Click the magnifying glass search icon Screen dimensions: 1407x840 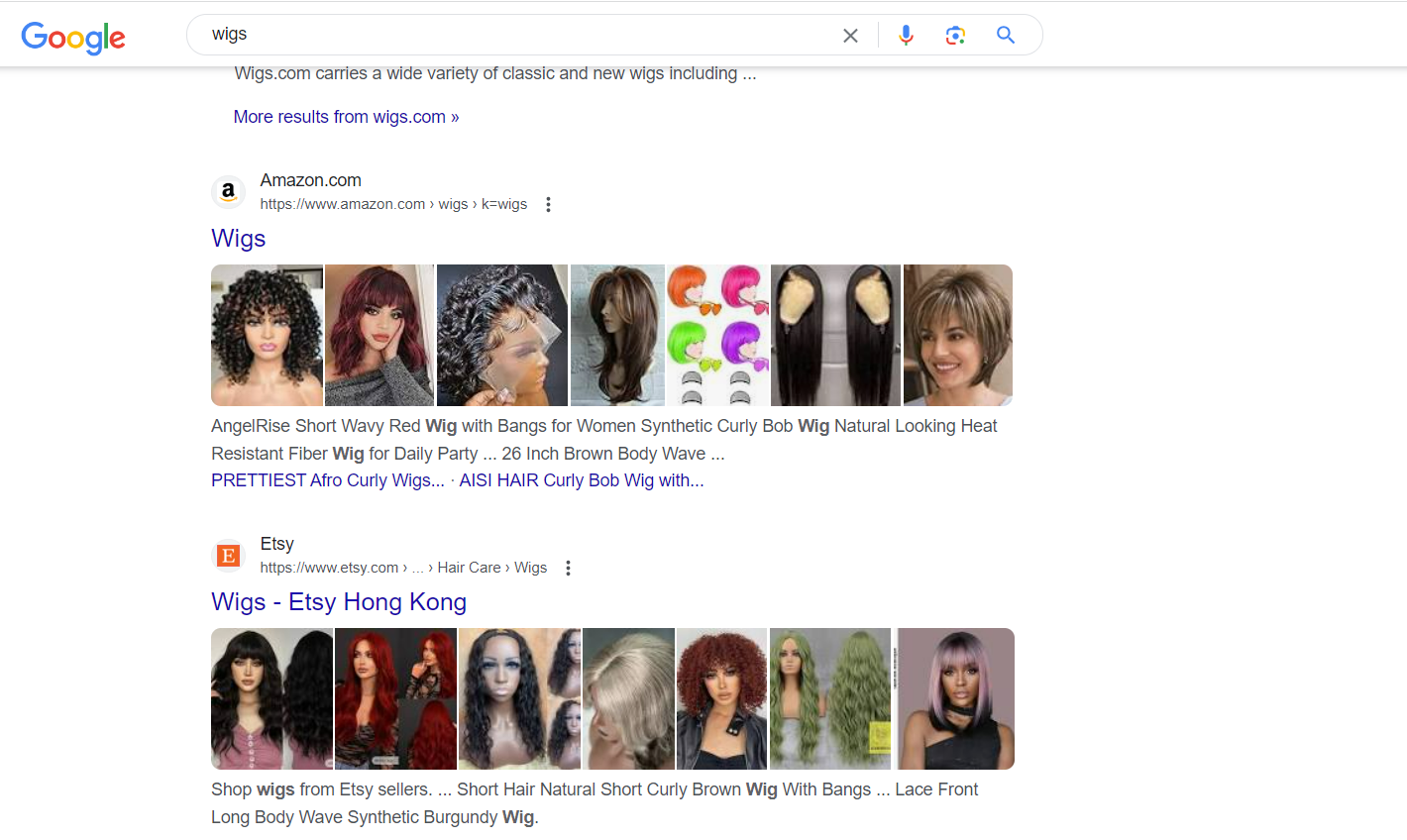(x=1006, y=36)
